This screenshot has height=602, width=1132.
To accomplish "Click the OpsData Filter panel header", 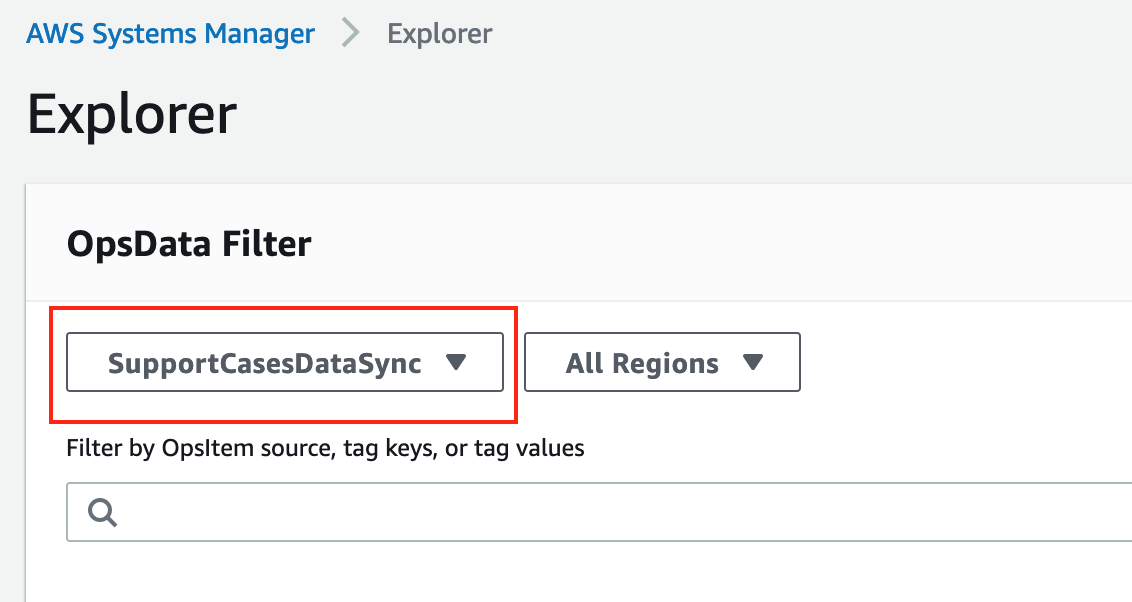I will 189,242.
